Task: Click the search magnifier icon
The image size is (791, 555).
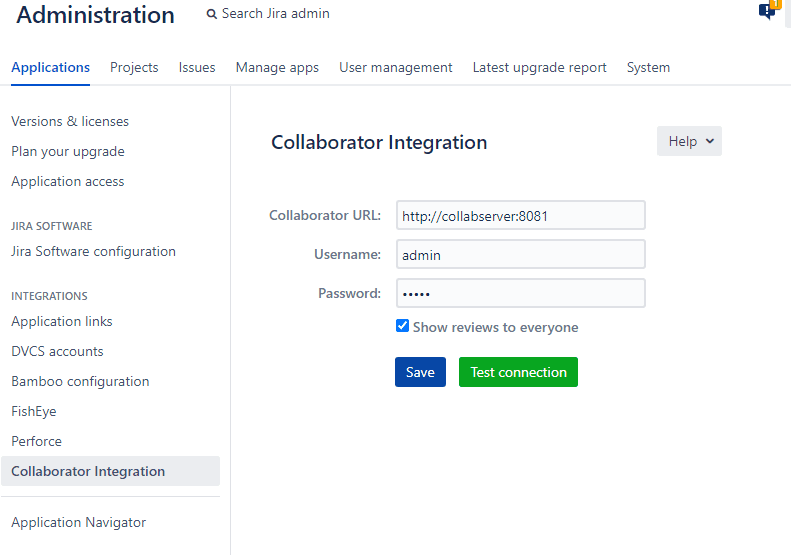Action: click(x=211, y=14)
